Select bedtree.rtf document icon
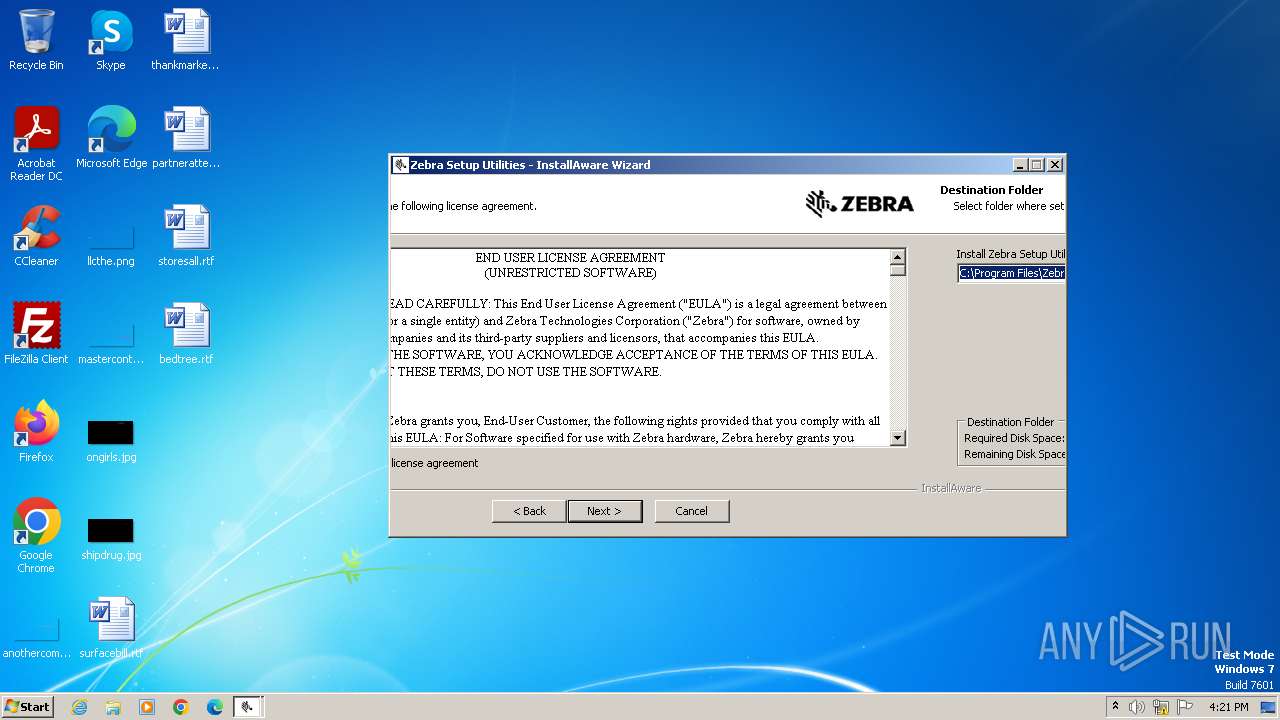 (x=186, y=334)
